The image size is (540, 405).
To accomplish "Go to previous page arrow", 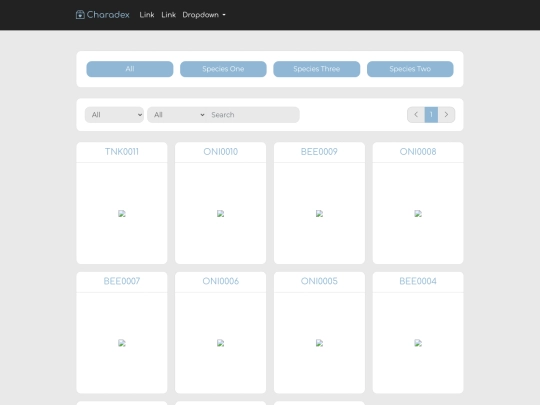I will tap(416, 115).
